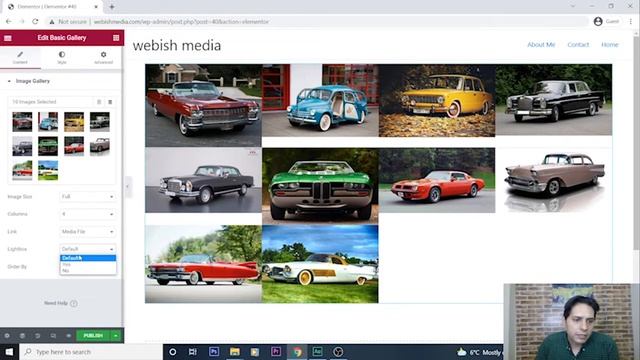This screenshot has width=640, height=360.
Task: Open File Explorer from taskbar
Action: [x=235, y=352]
